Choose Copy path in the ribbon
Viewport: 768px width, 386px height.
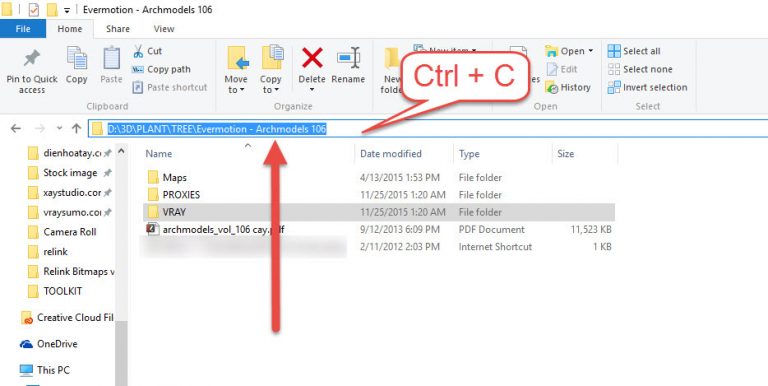[161, 70]
